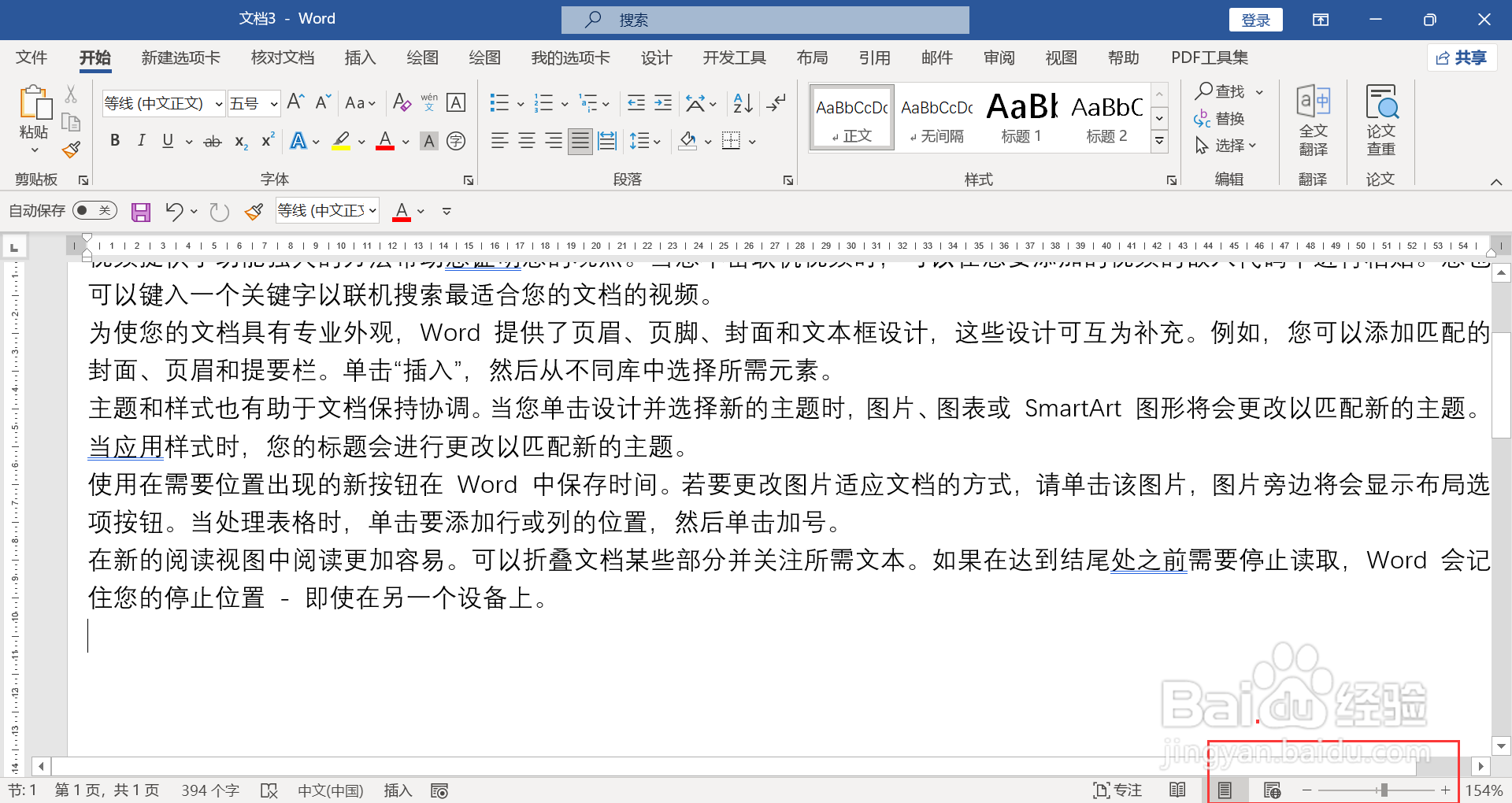Decrease paragraph indent
This screenshot has height=803, width=1512.
point(636,103)
